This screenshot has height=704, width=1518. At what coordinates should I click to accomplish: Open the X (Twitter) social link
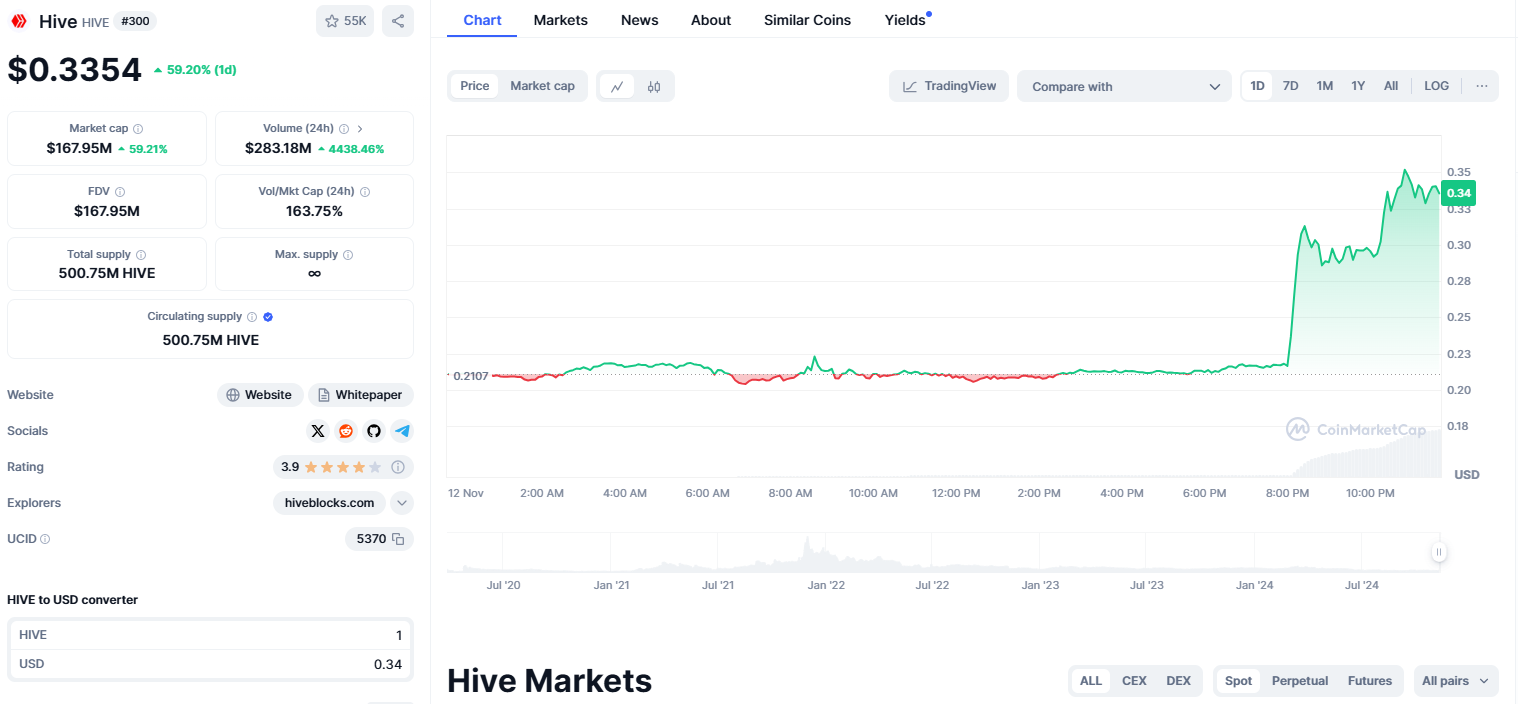(318, 431)
